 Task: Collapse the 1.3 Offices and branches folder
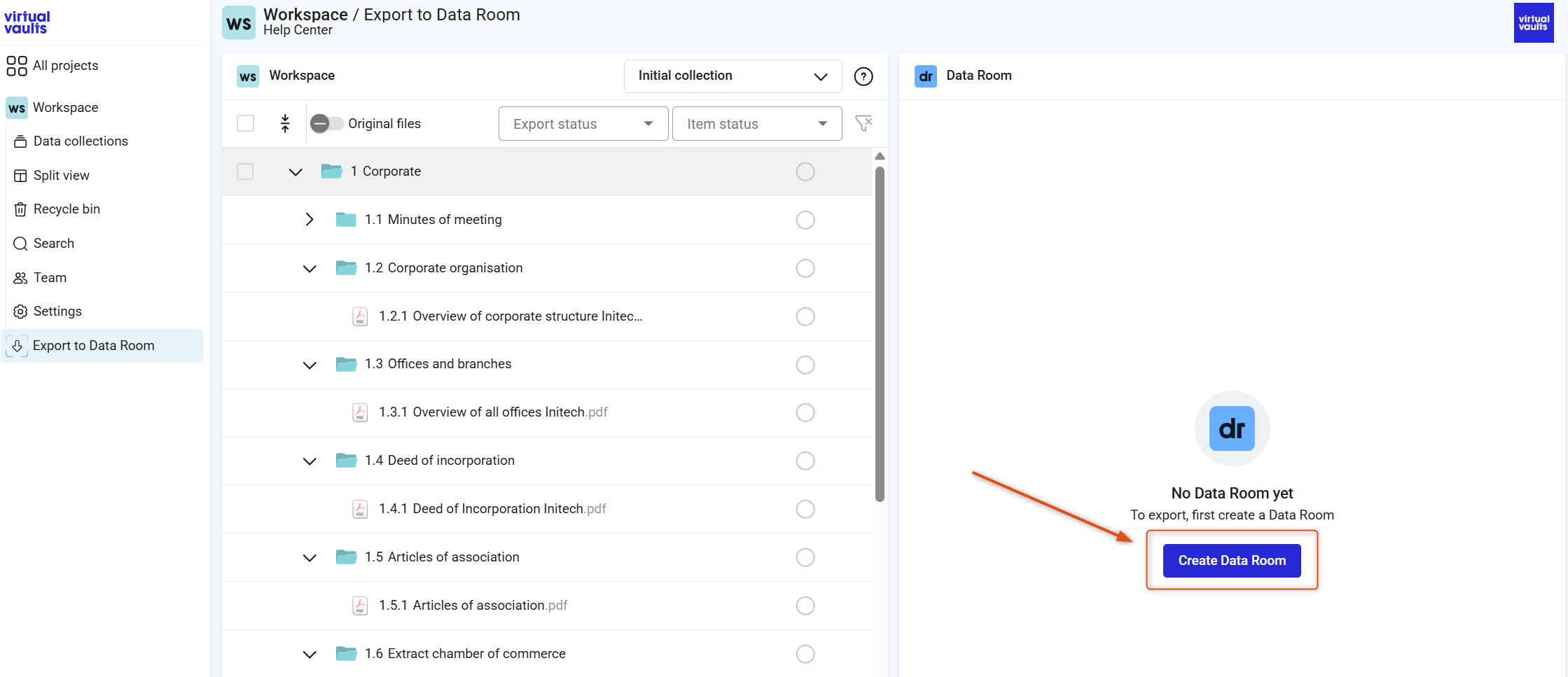coord(310,365)
